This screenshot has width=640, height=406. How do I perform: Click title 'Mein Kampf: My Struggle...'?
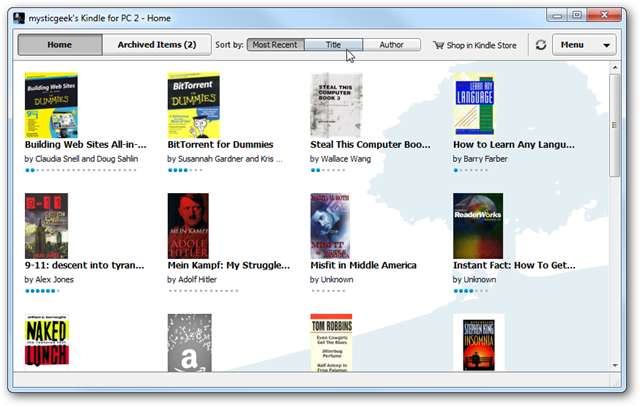229,265
